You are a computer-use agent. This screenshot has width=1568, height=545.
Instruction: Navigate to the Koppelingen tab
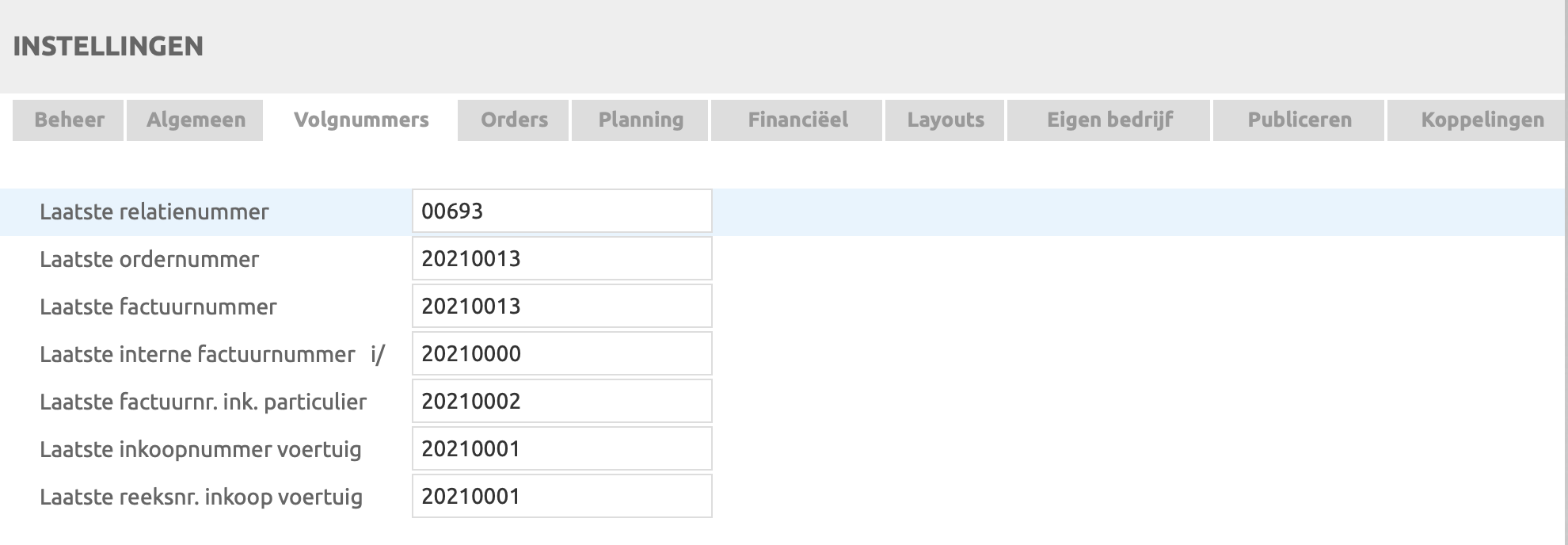point(1482,120)
